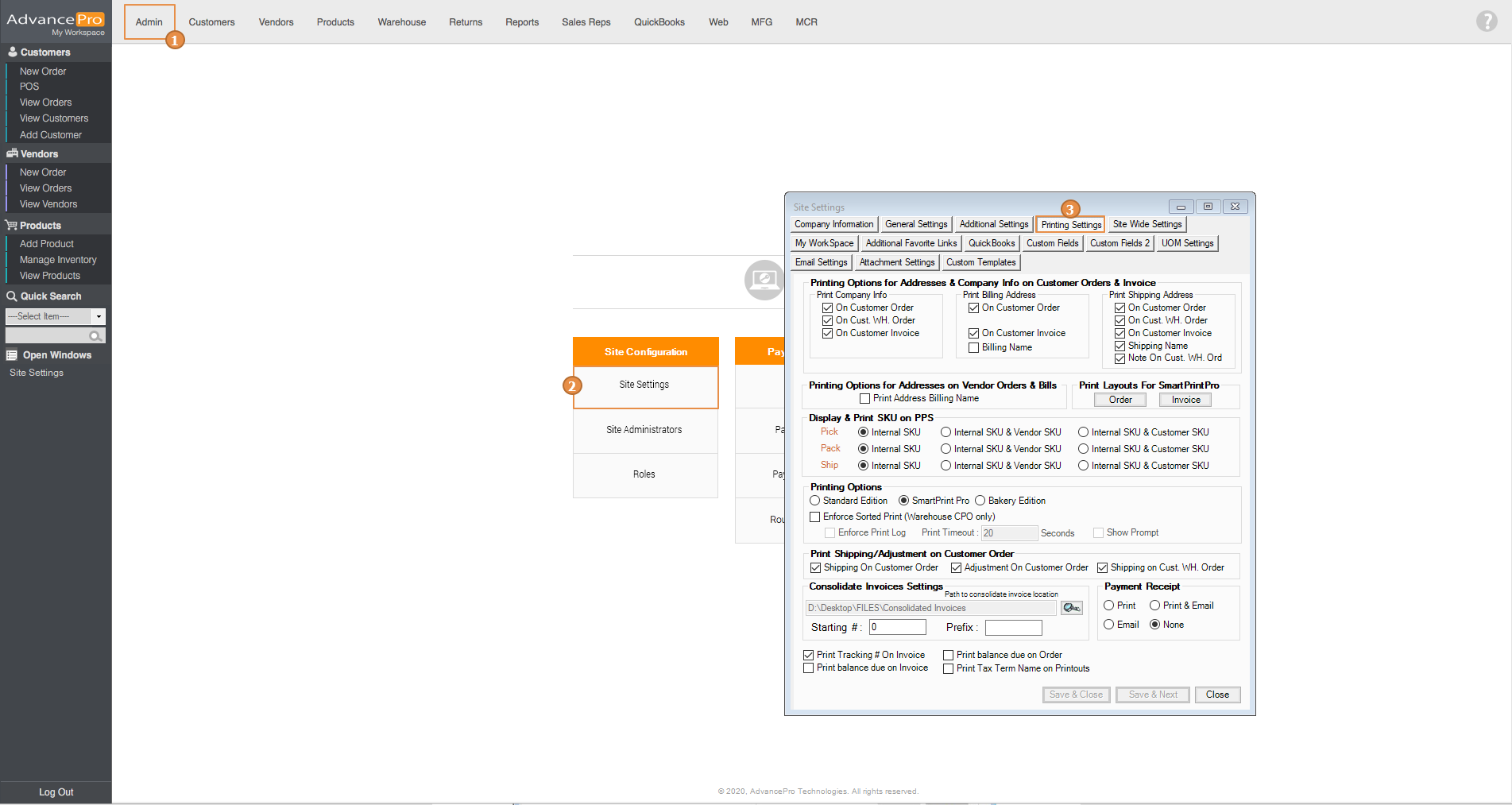Switch to the Site Wide Settings tab
Viewport: 1512px width, 805px height.
[1147, 224]
